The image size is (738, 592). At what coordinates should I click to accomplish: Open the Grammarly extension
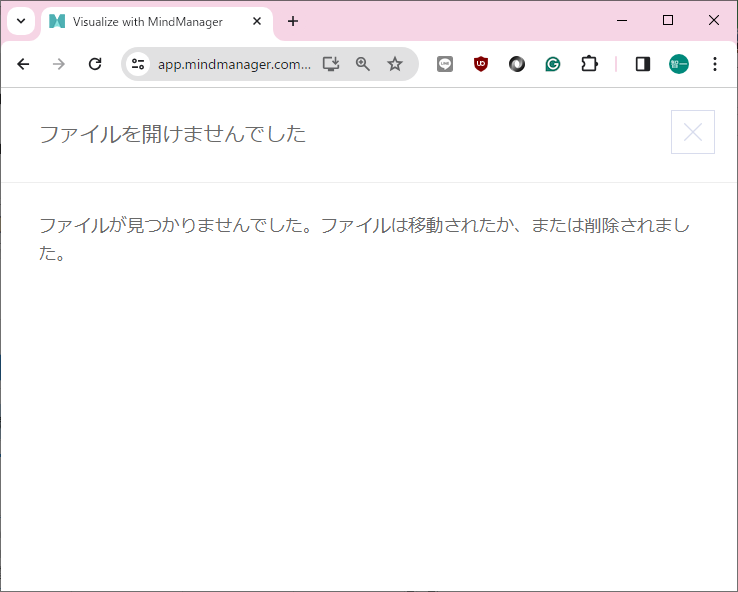click(x=553, y=64)
